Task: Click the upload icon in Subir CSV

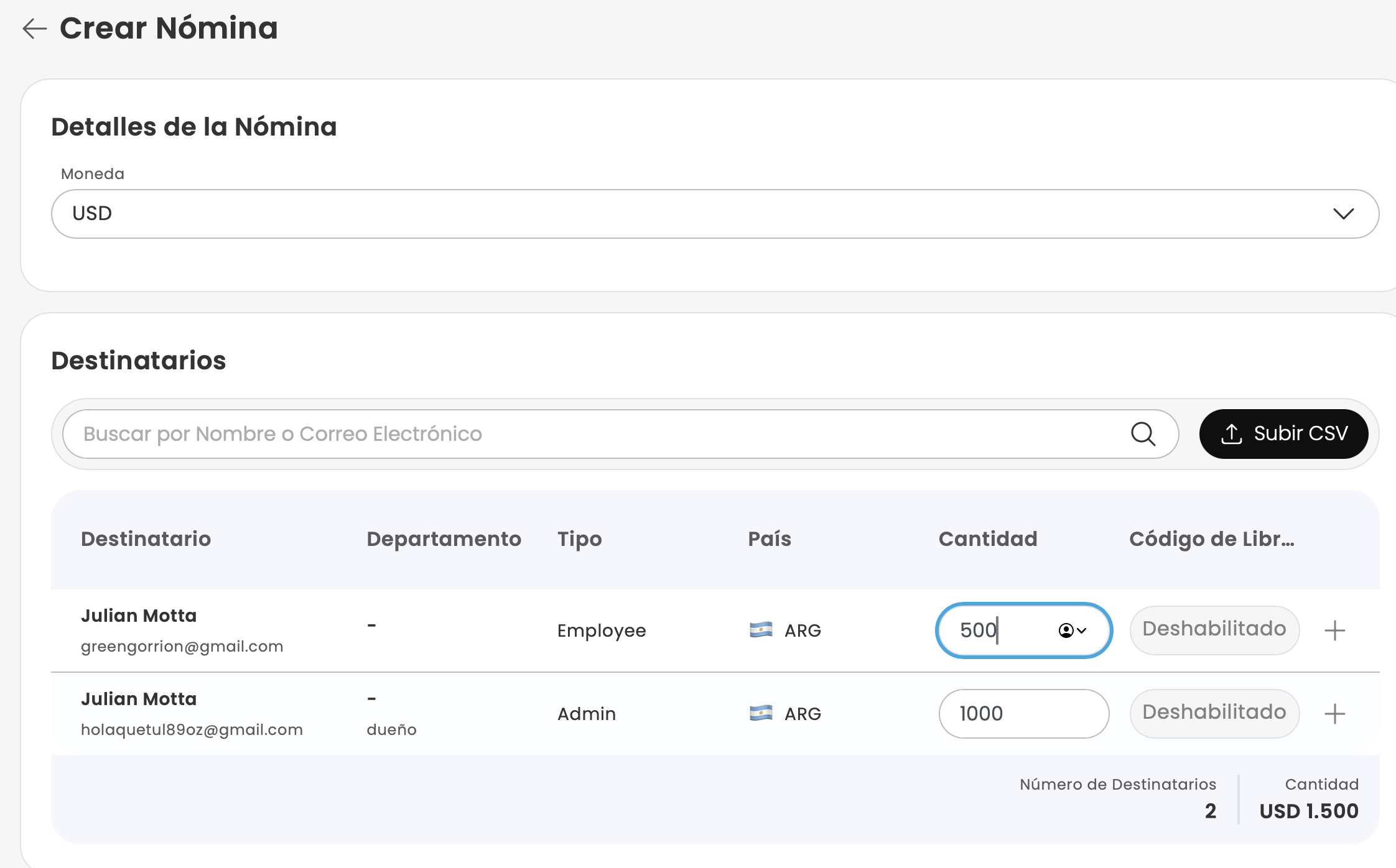Action: (1231, 434)
